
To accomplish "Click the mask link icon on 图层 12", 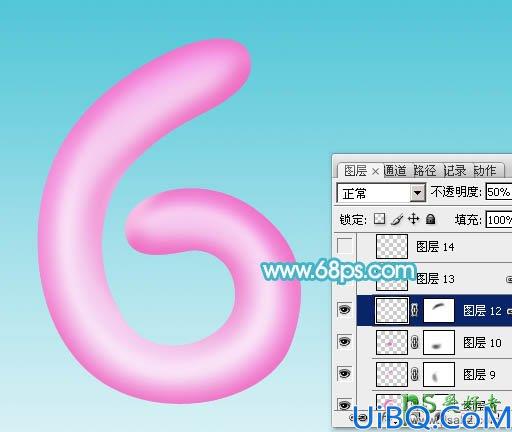I will tap(415, 310).
